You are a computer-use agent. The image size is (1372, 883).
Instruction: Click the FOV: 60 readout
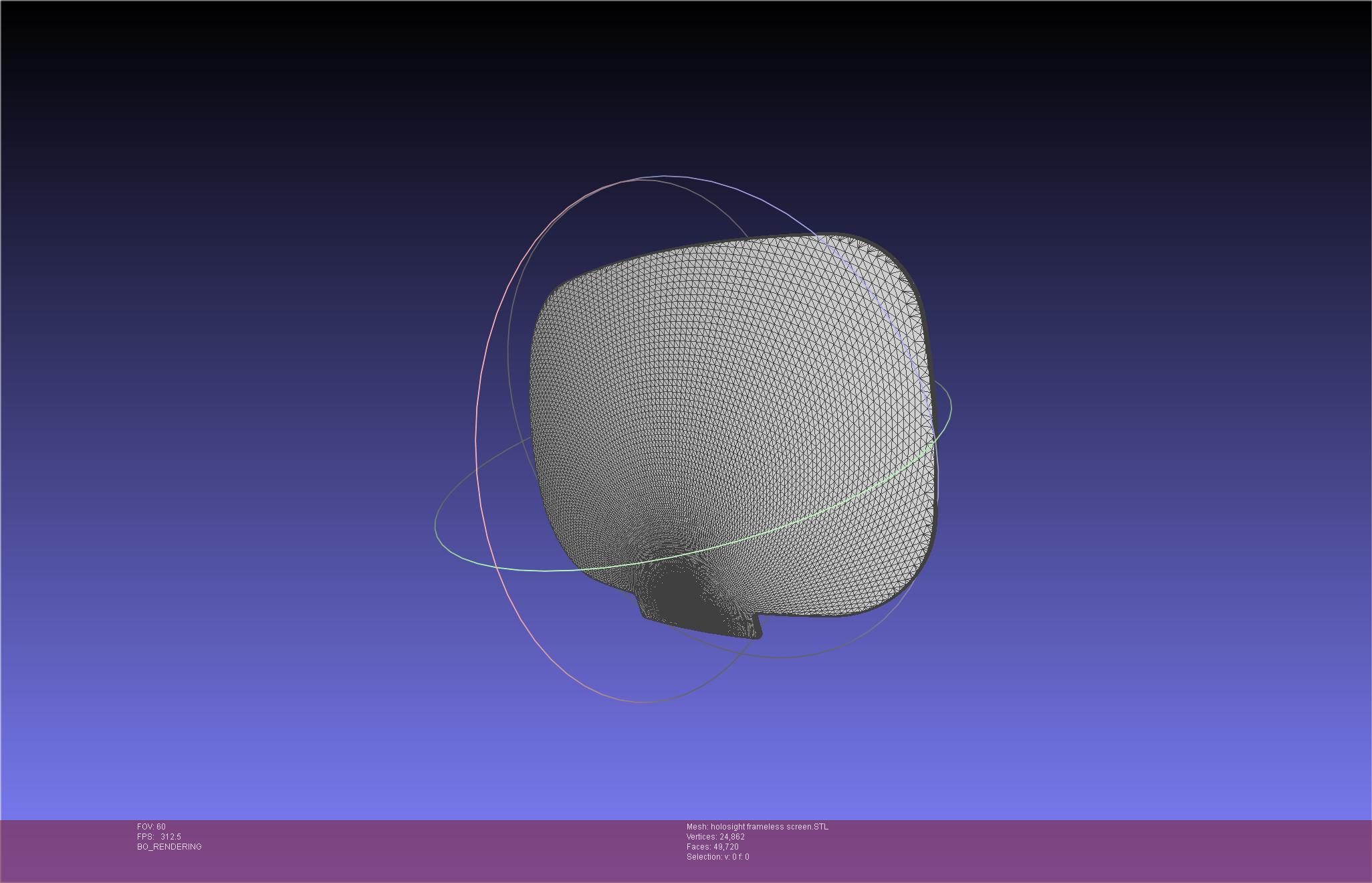click(151, 827)
